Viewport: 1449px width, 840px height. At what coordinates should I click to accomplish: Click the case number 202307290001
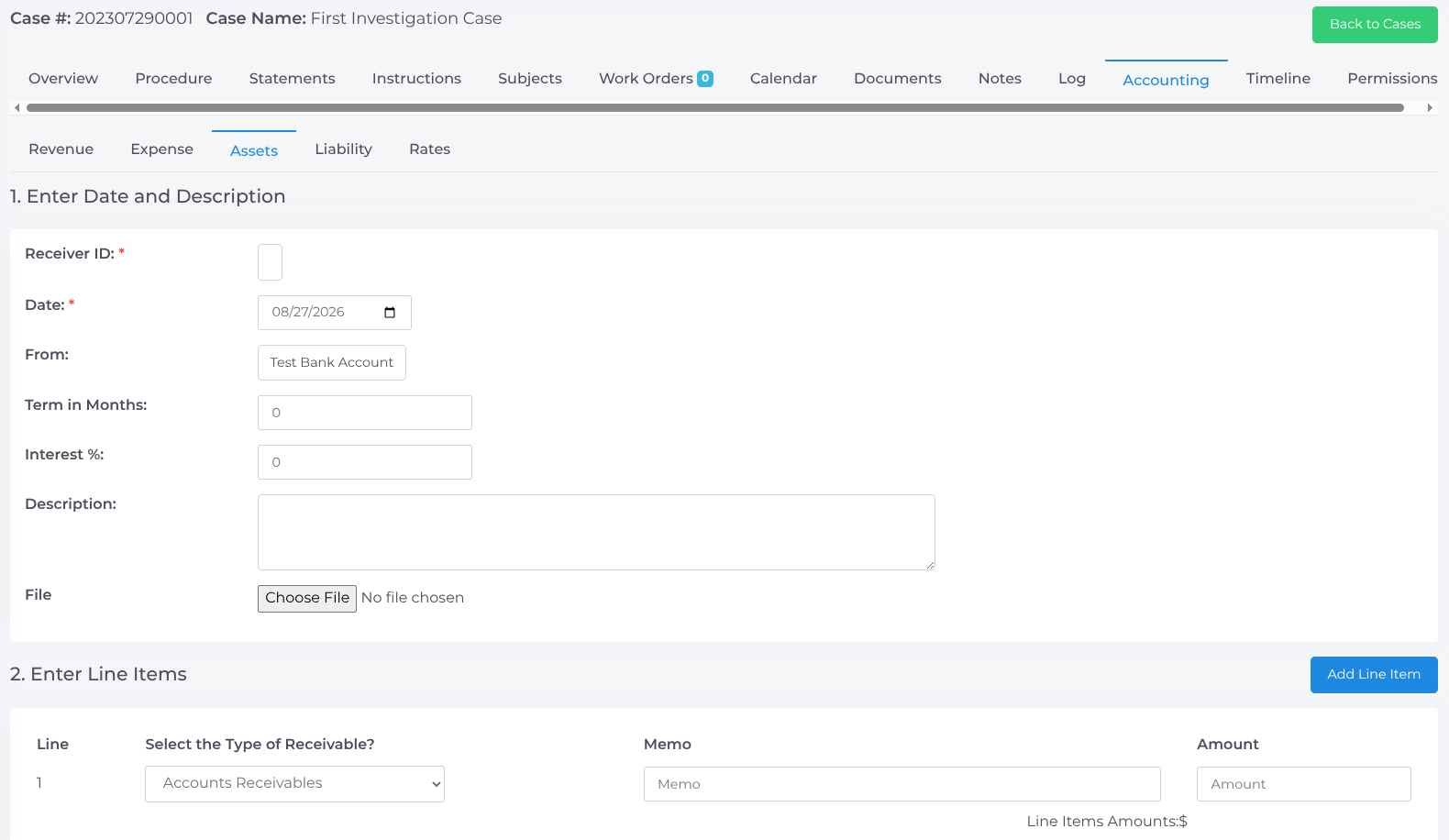click(x=134, y=18)
